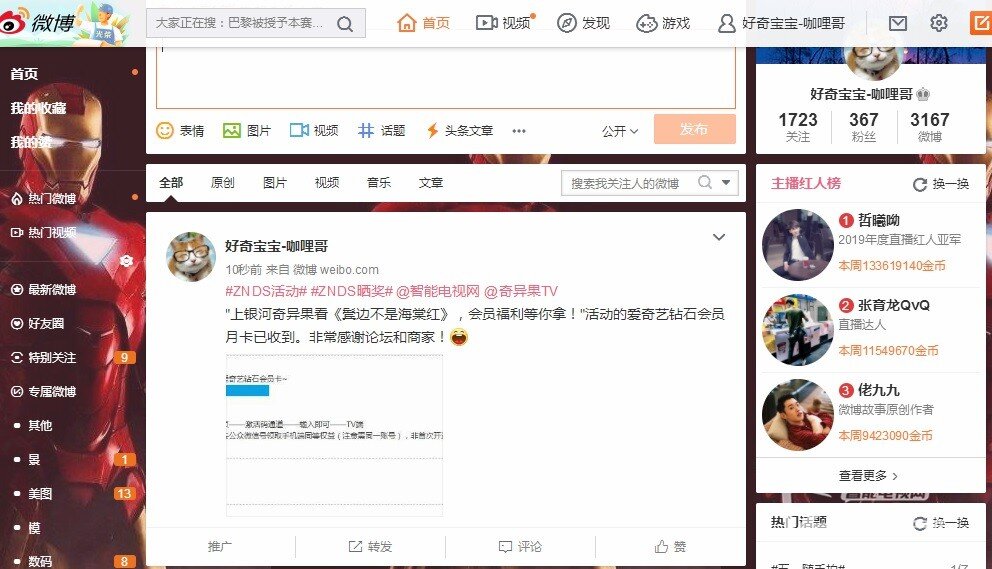This screenshot has height=569, width=992.
Task: Open the 视频 nav item in header
Action: coord(504,23)
